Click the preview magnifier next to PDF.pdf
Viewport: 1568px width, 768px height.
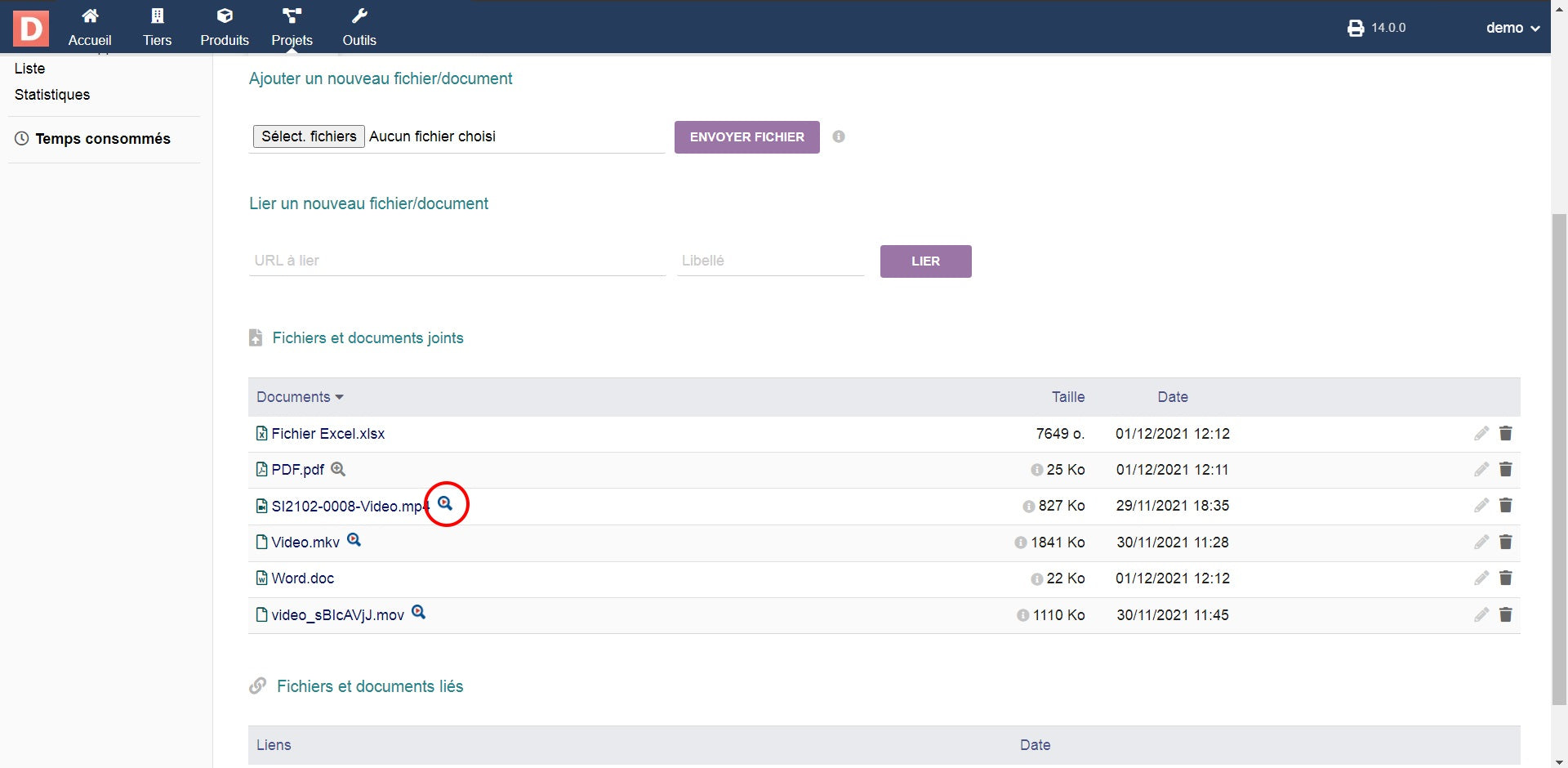(x=338, y=469)
